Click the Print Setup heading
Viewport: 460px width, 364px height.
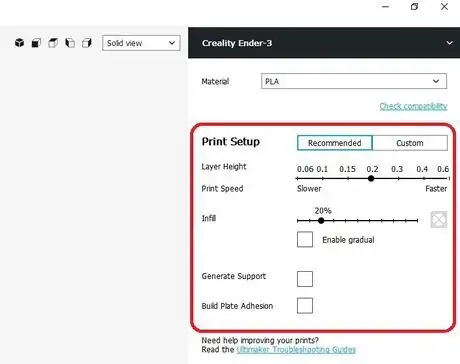point(231,142)
